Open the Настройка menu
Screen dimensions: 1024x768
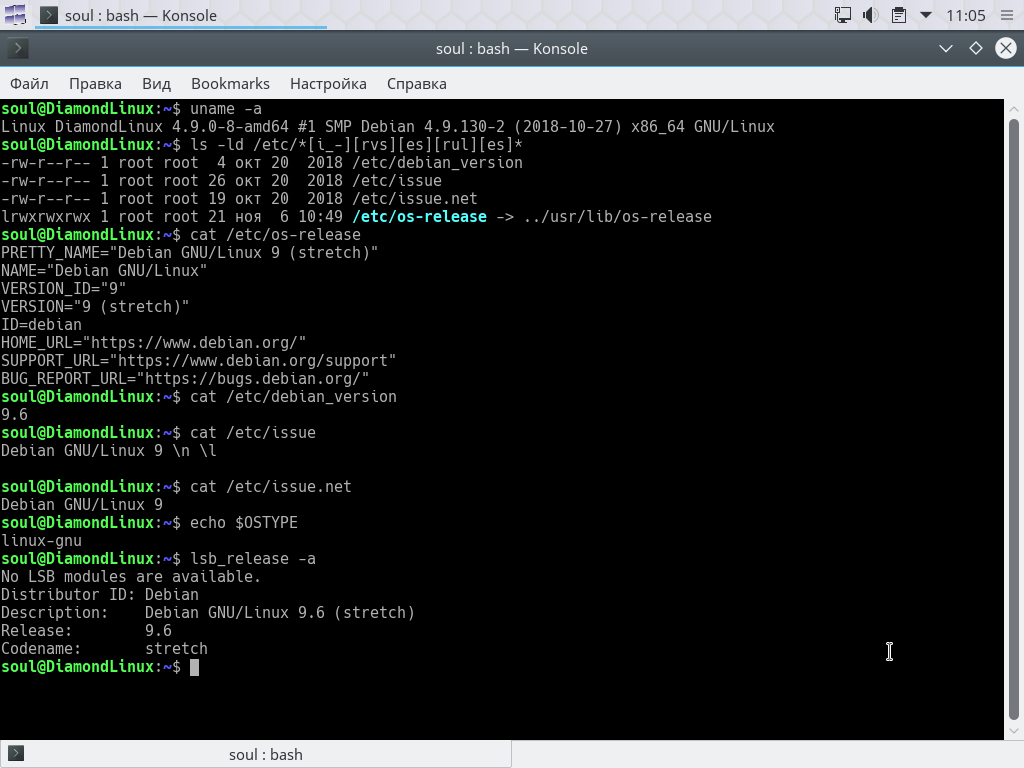(x=328, y=84)
